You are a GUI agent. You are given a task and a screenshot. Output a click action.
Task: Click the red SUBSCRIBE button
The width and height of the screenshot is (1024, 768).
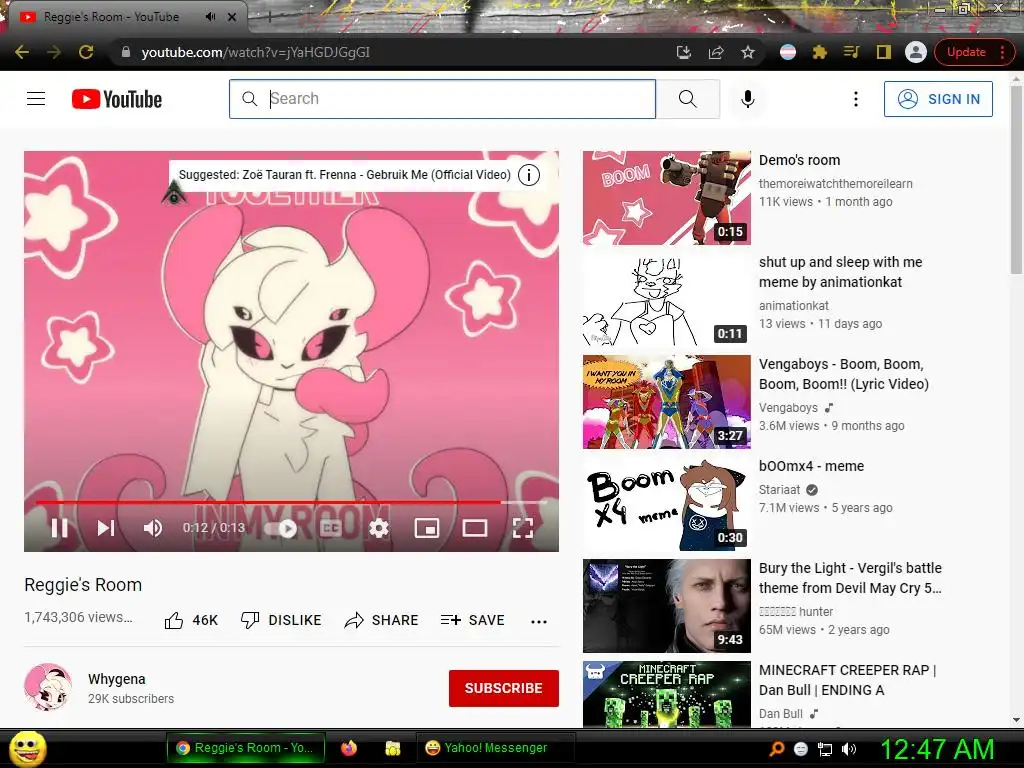tap(504, 688)
